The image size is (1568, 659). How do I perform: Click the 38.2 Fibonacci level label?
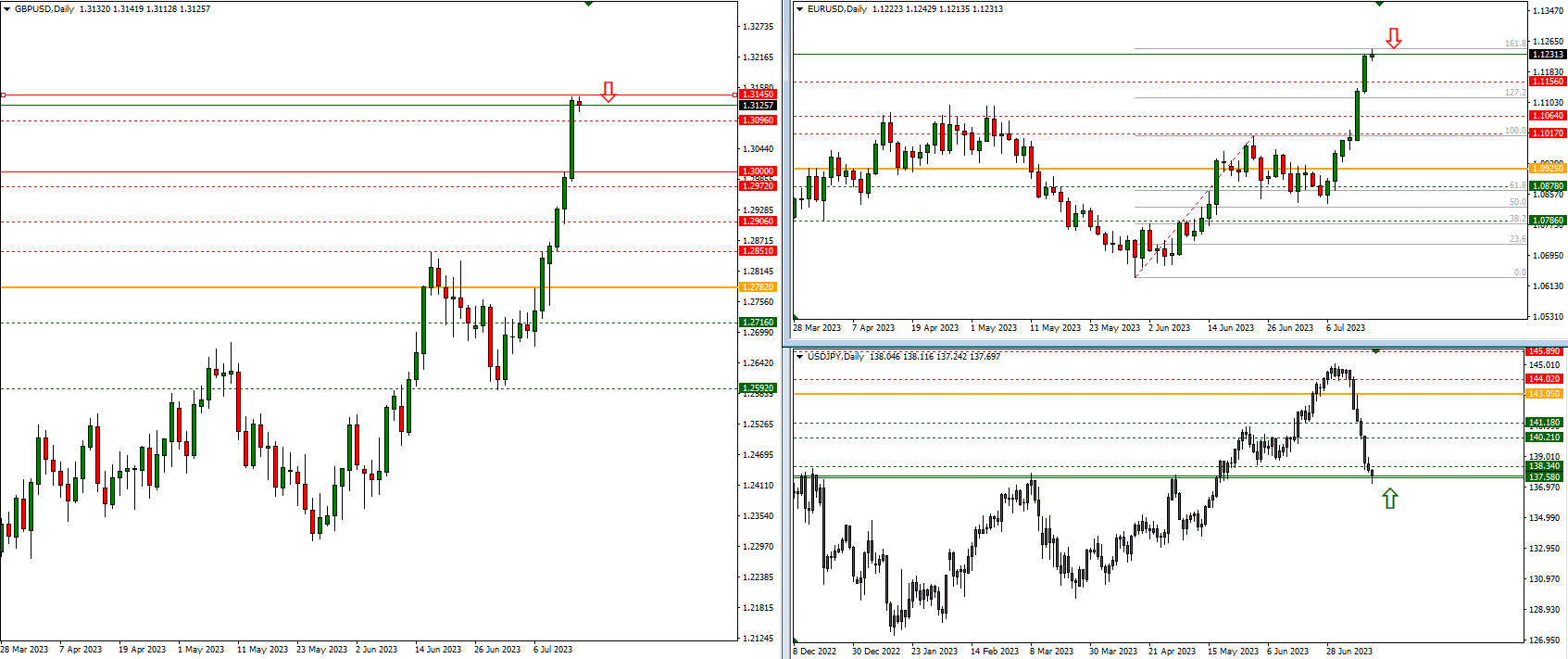[1517, 219]
